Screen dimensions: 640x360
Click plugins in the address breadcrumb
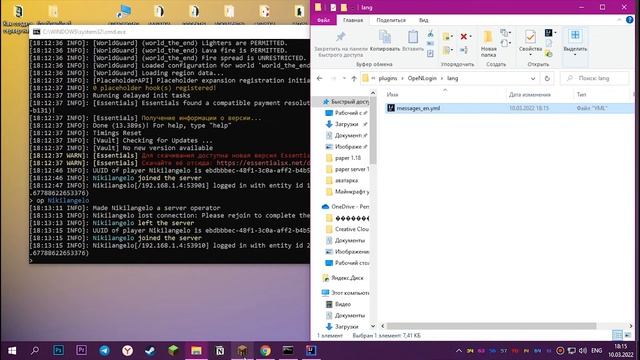(388, 78)
